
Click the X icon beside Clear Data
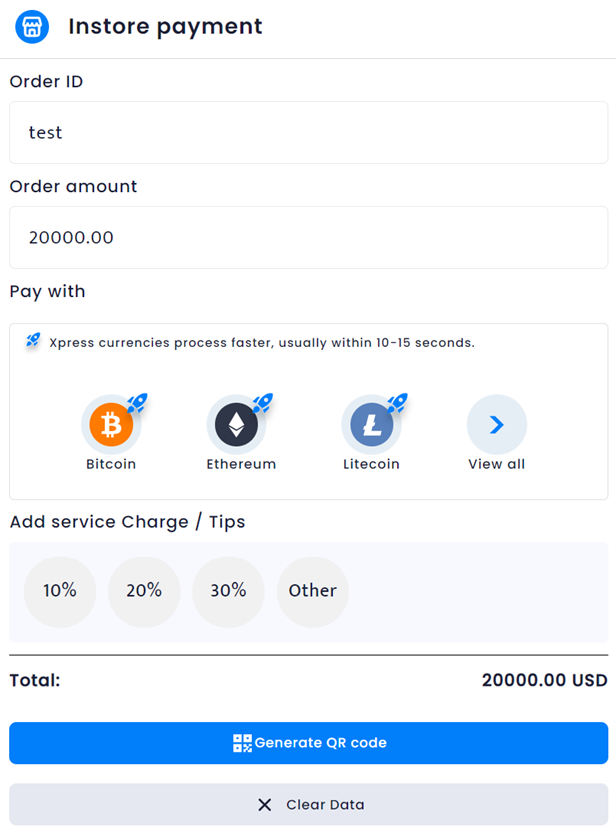[265, 805]
